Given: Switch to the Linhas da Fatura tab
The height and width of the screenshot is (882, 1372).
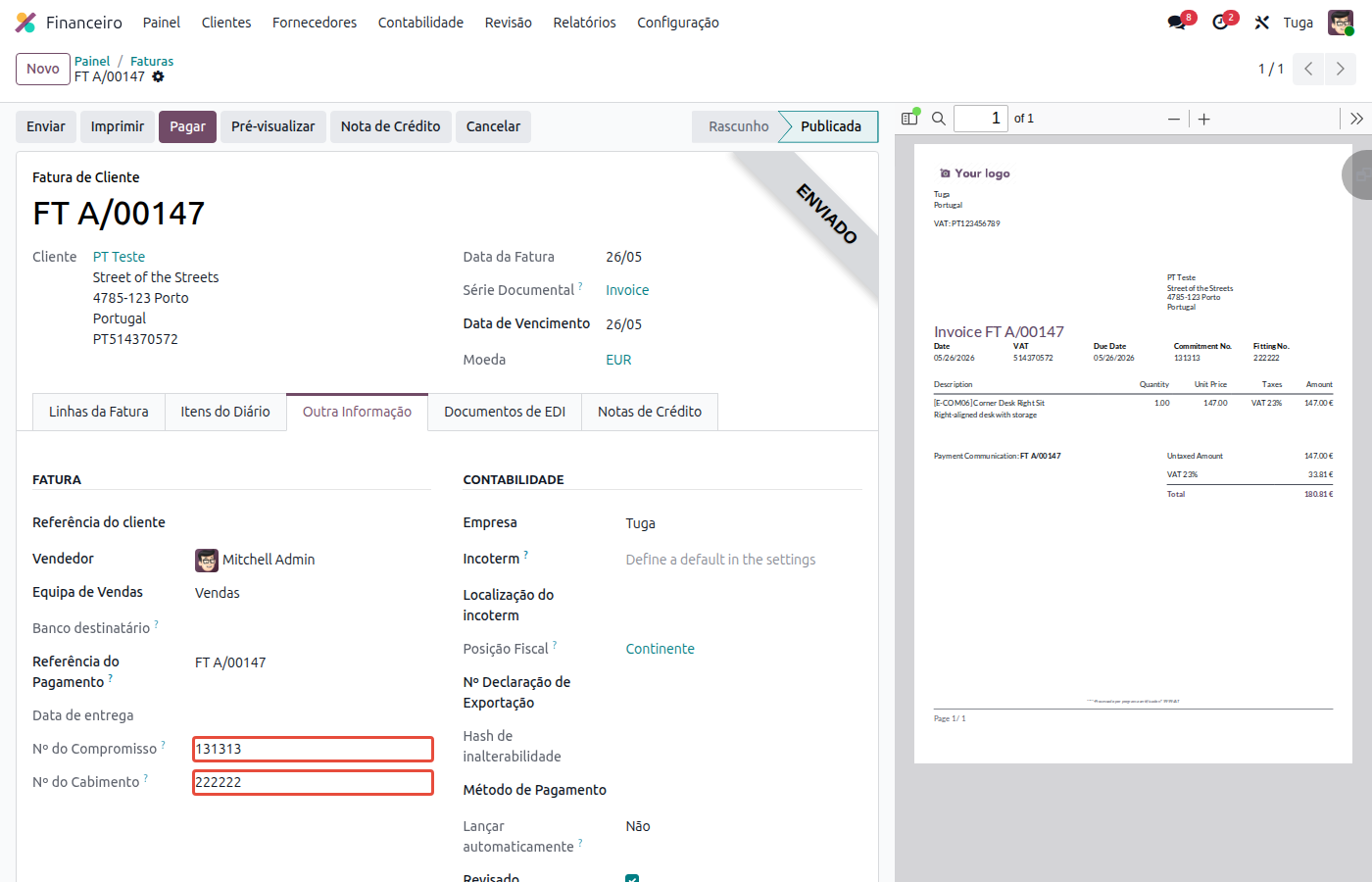Looking at the screenshot, I should [99, 412].
